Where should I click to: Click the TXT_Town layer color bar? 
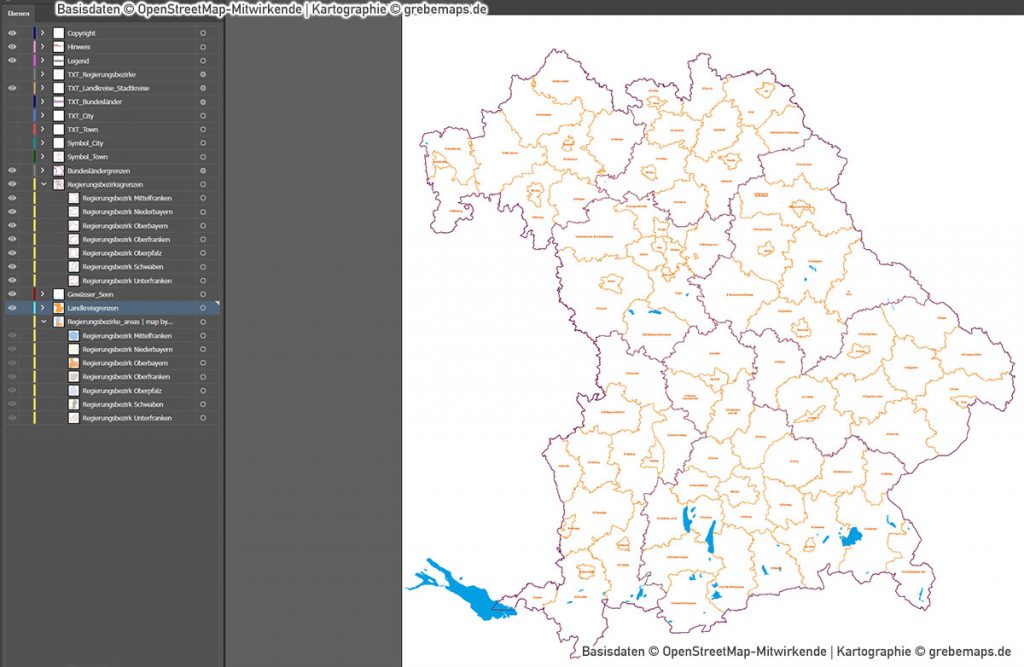pos(35,129)
